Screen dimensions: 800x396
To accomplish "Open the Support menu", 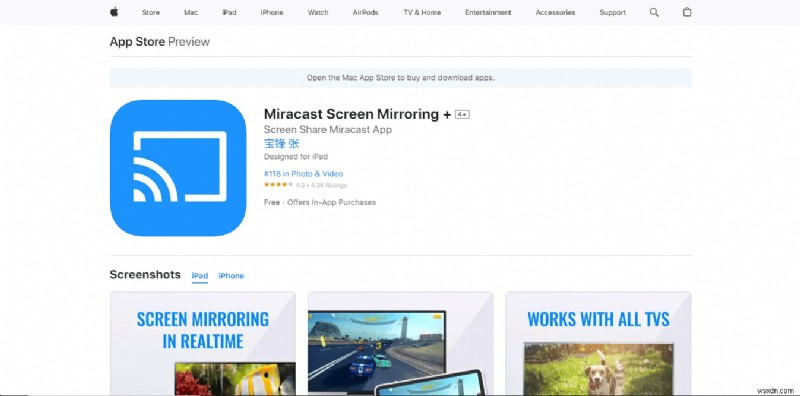I will [x=612, y=12].
